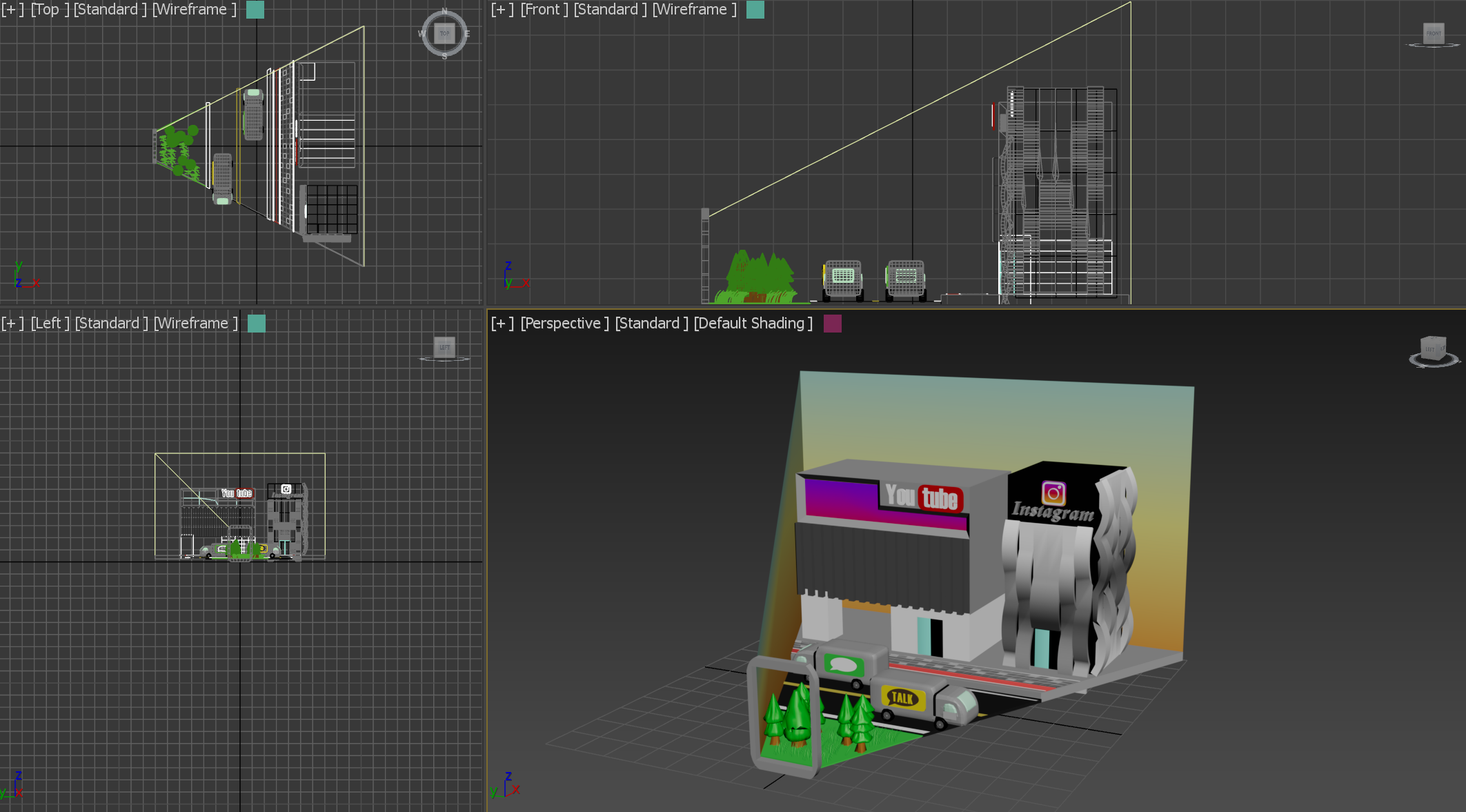Open [Standard] menu in Top viewport
Screen dimensions: 1466x812
[x=110, y=10]
